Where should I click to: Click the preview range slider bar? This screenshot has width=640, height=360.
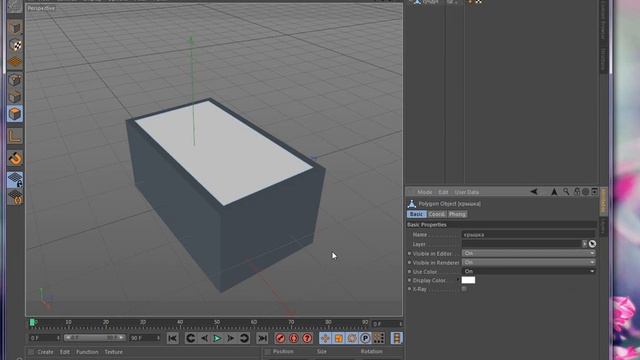click(x=94, y=338)
